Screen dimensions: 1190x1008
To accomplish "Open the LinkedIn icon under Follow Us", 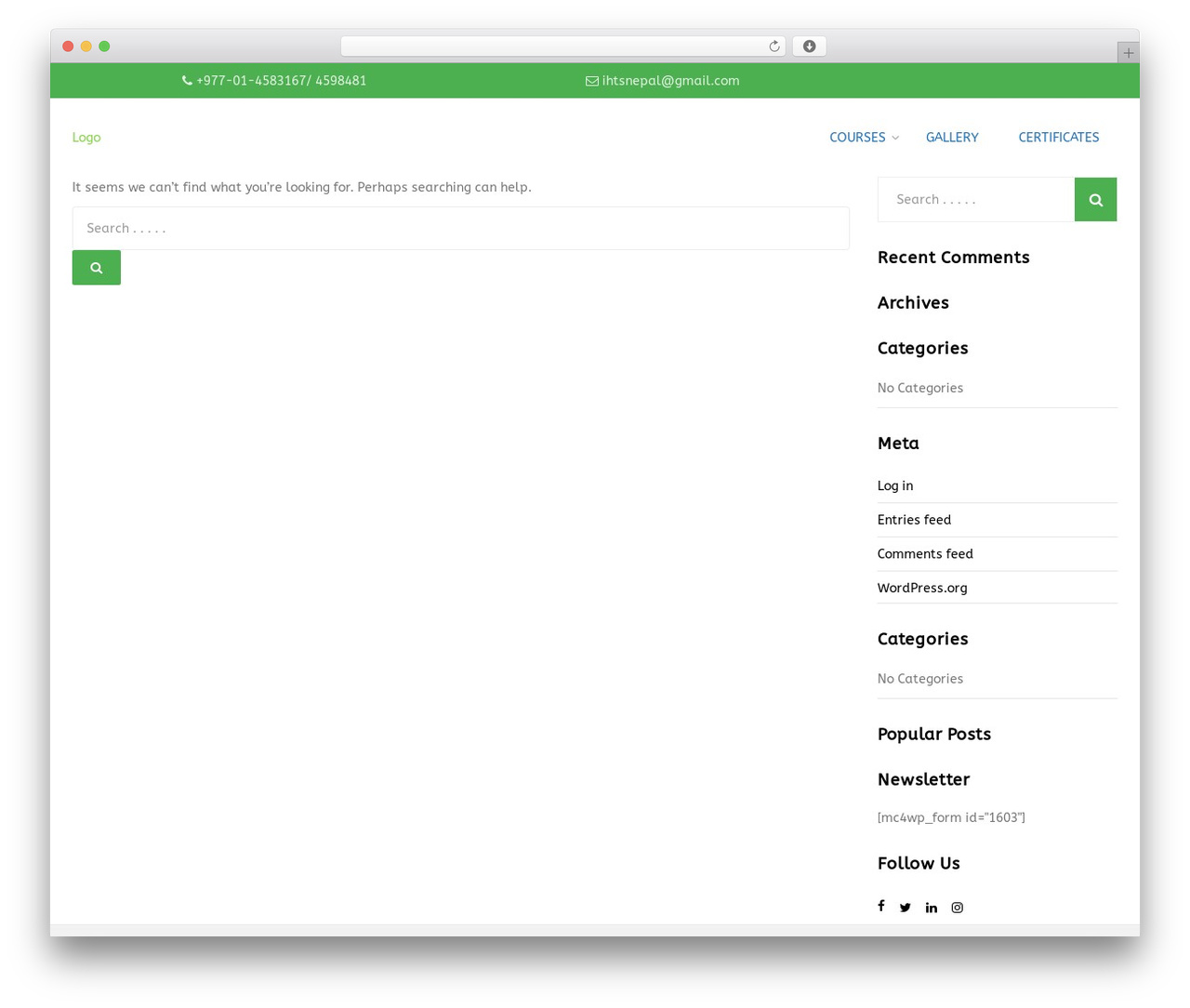I will pyautogui.click(x=931, y=908).
